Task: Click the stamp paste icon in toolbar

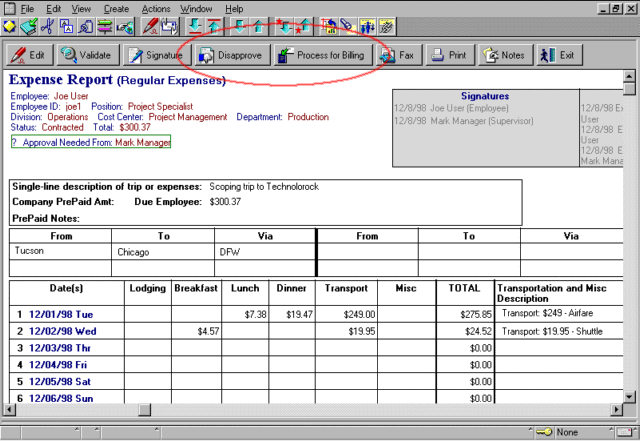Action: click(86, 27)
